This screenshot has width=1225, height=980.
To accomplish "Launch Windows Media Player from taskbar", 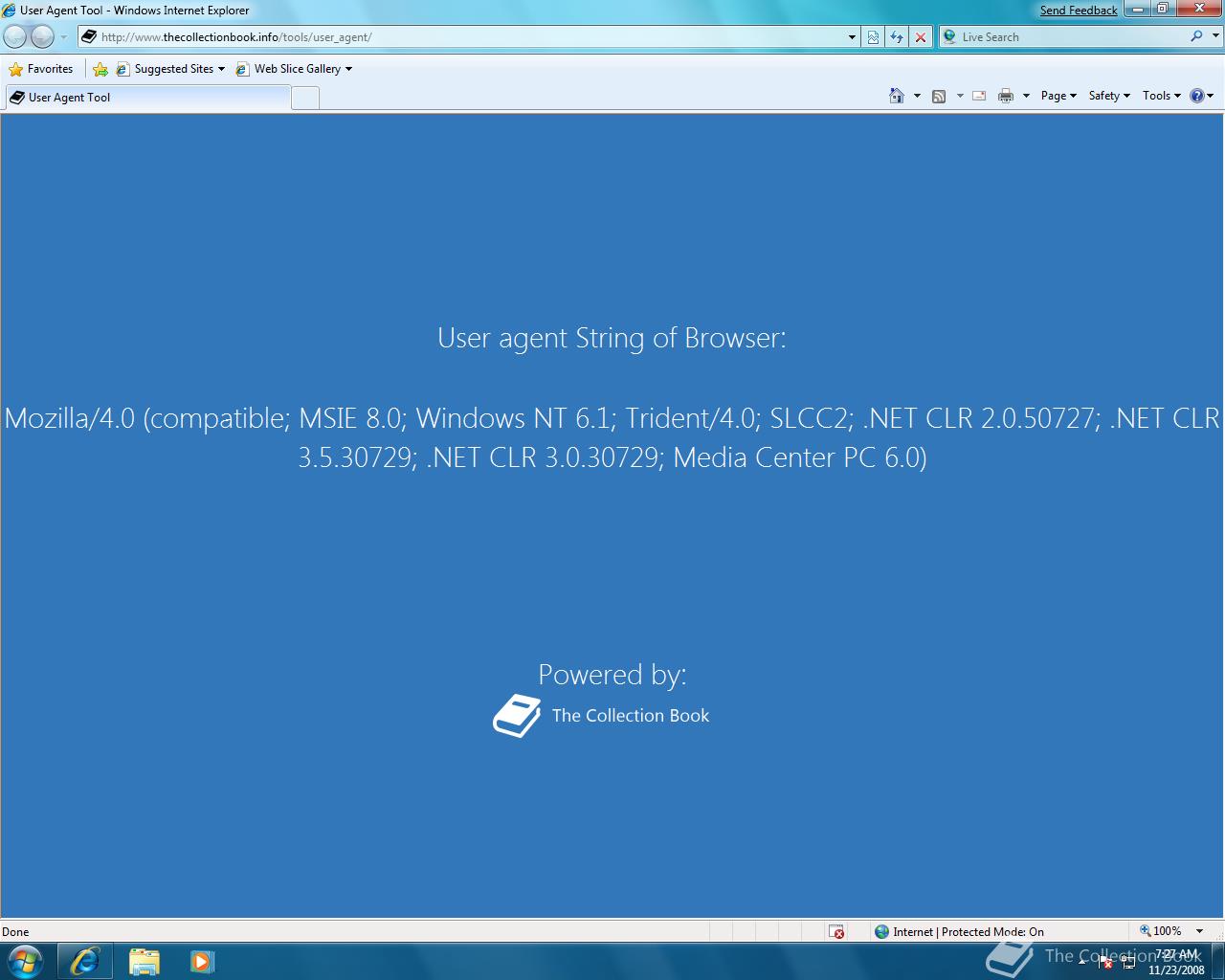I will point(202,961).
